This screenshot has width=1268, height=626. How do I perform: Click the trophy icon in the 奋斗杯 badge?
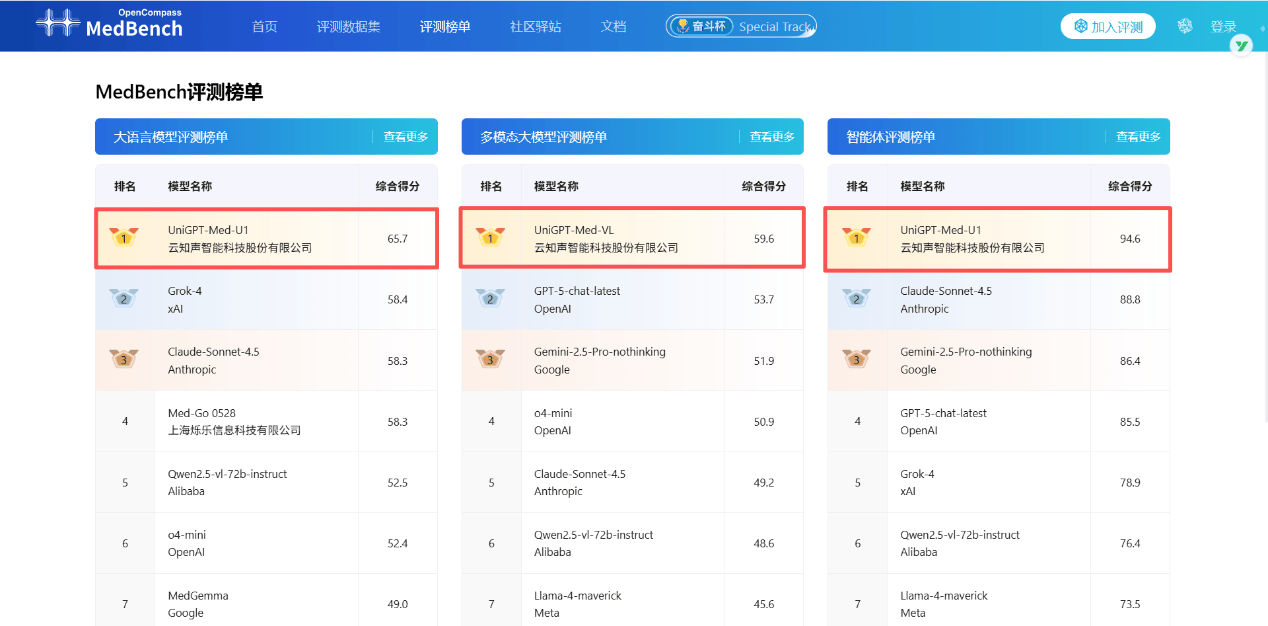coord(684,26)
